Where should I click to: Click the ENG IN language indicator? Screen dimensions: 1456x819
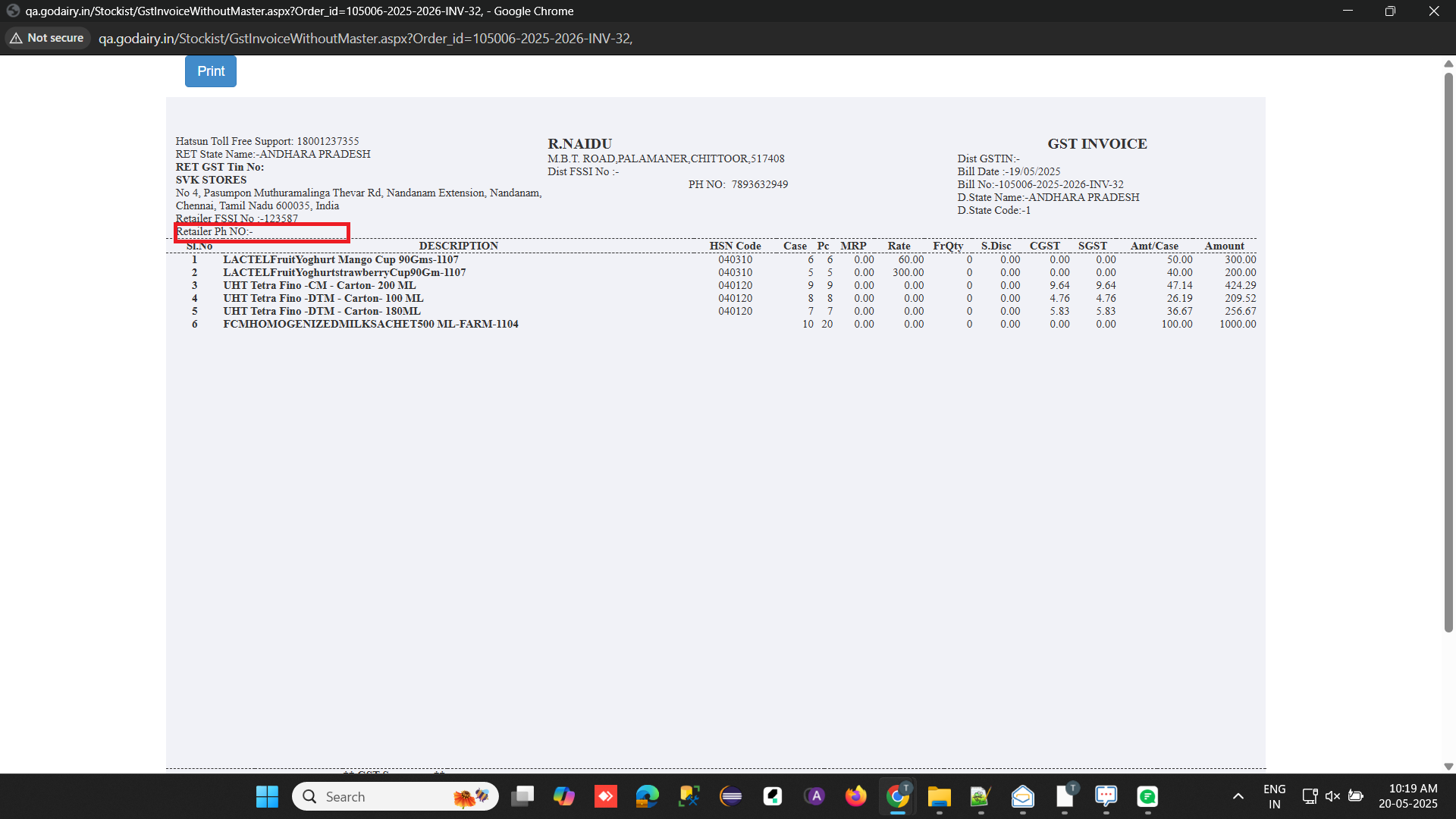[1275, 796]
